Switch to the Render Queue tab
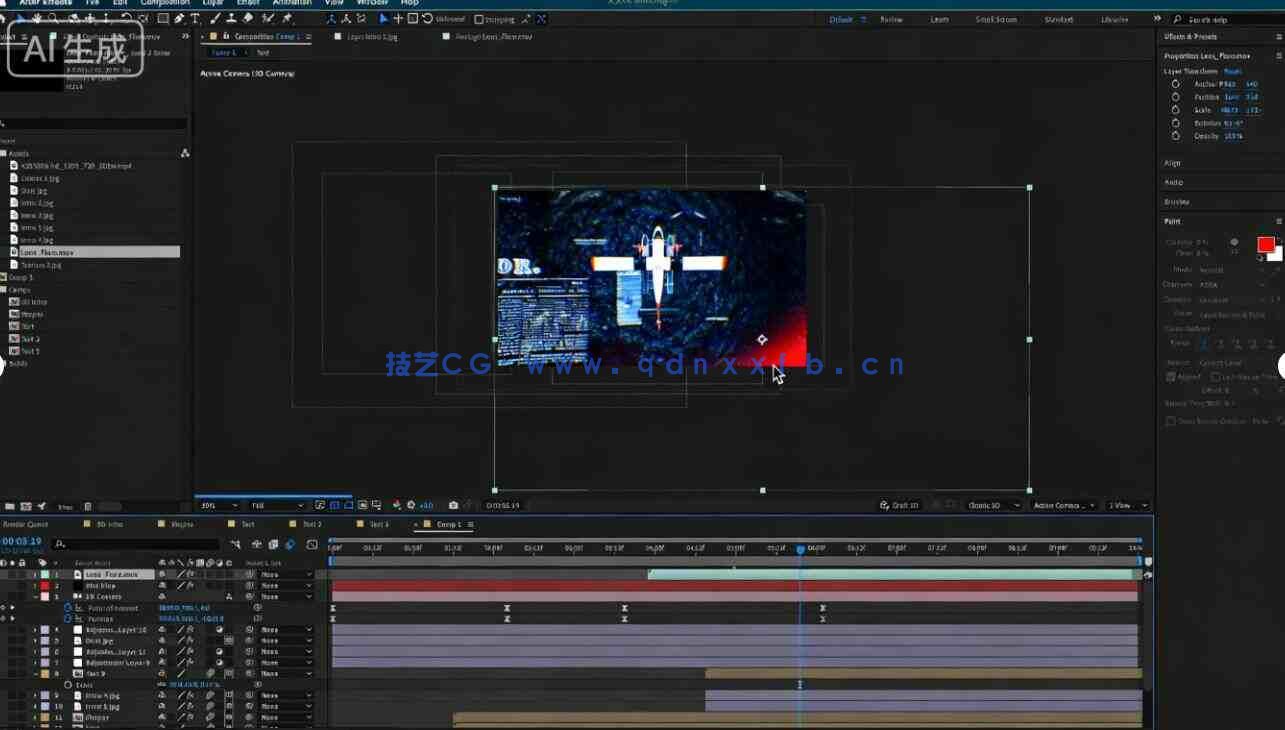Viewport: 1285px width, 730px height. tap(25, 524)
